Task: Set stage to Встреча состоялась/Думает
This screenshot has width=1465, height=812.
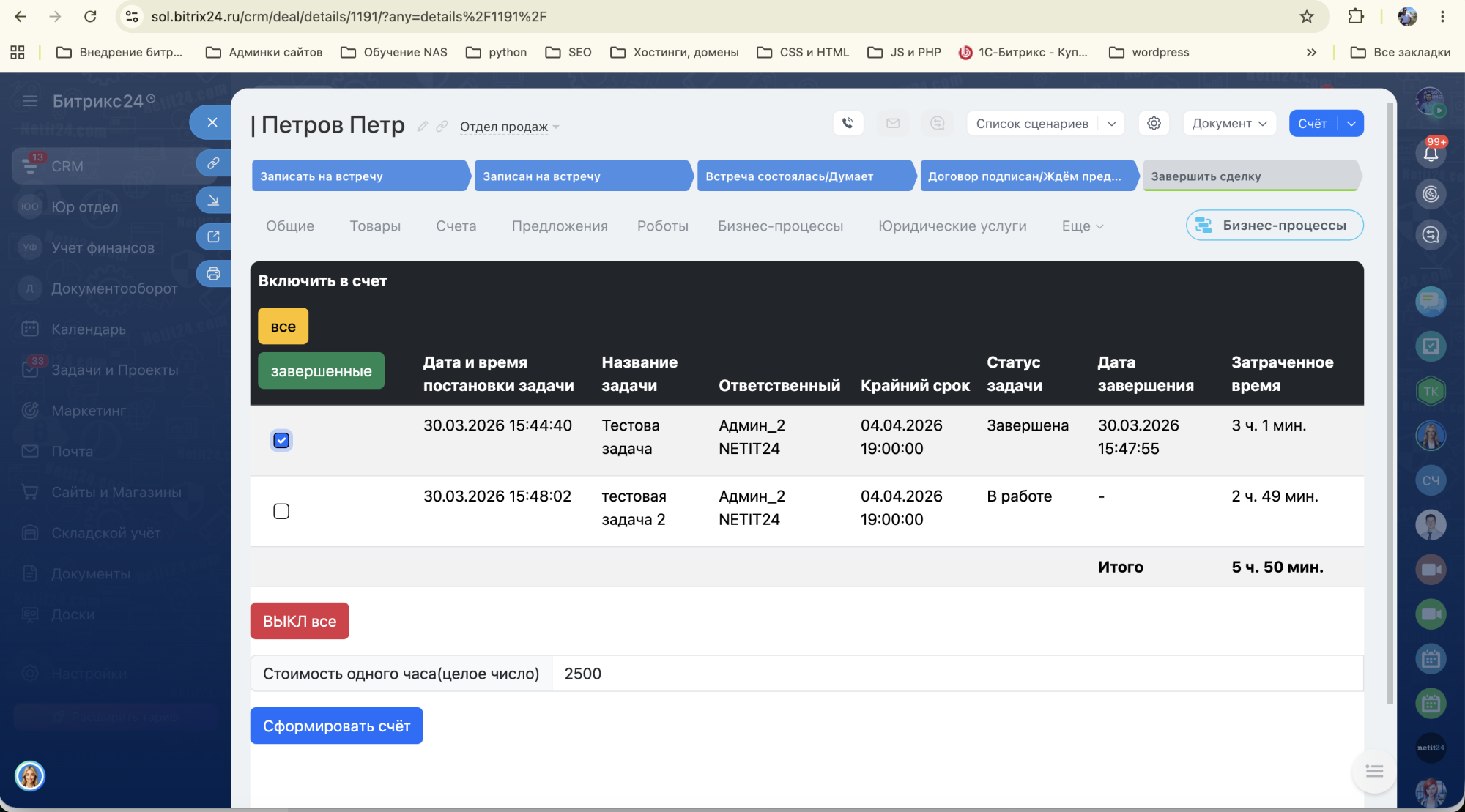Action: pyautogui.click(x=806, y=176)
